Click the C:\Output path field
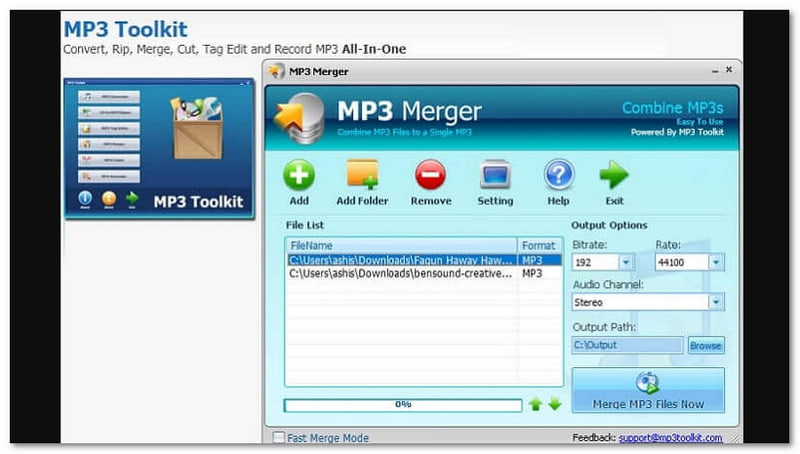The width and height of the screenshot is (800, 454). [628, 345]
